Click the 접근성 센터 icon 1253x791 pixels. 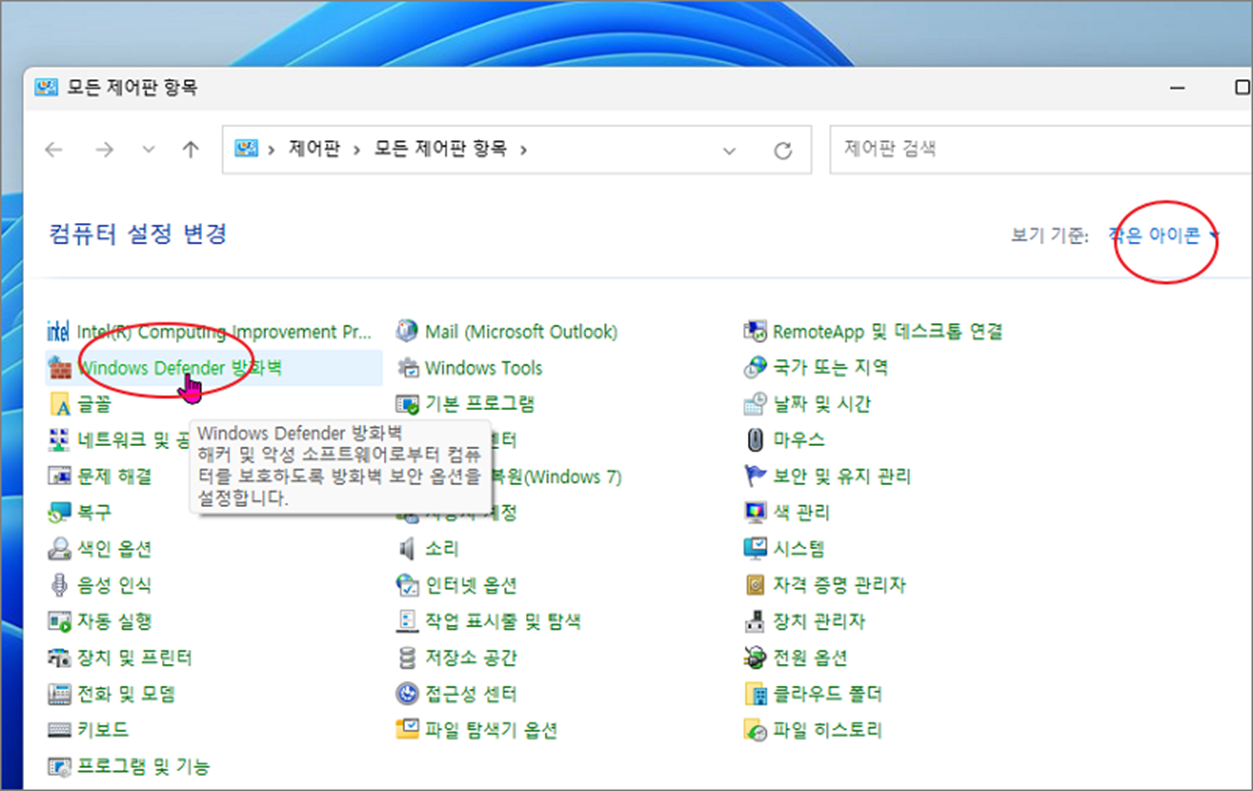pyautogui.click(x=407, y=693)
